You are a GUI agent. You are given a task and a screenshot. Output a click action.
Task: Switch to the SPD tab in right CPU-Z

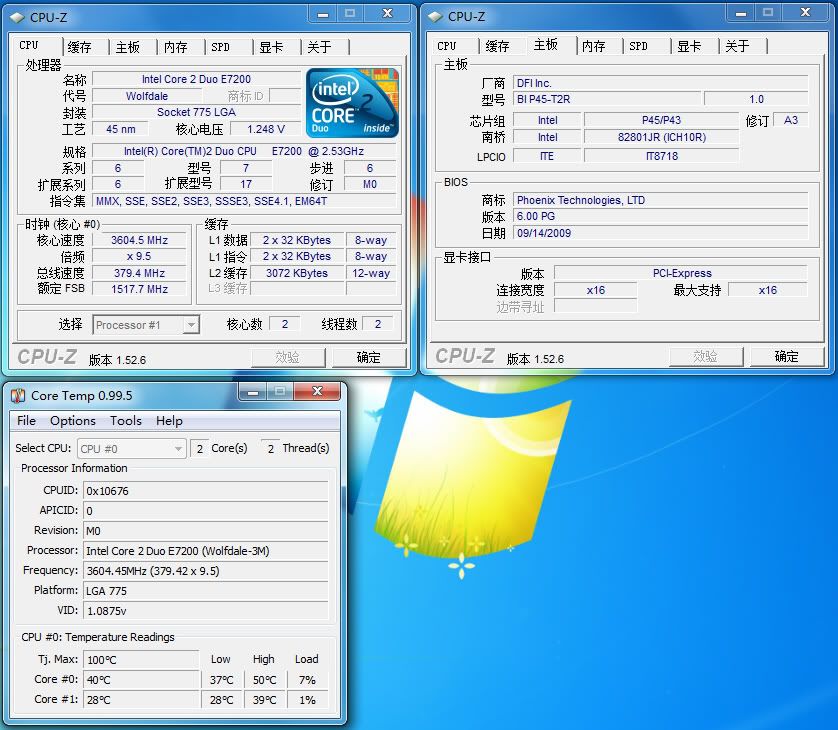pos(639,46)
